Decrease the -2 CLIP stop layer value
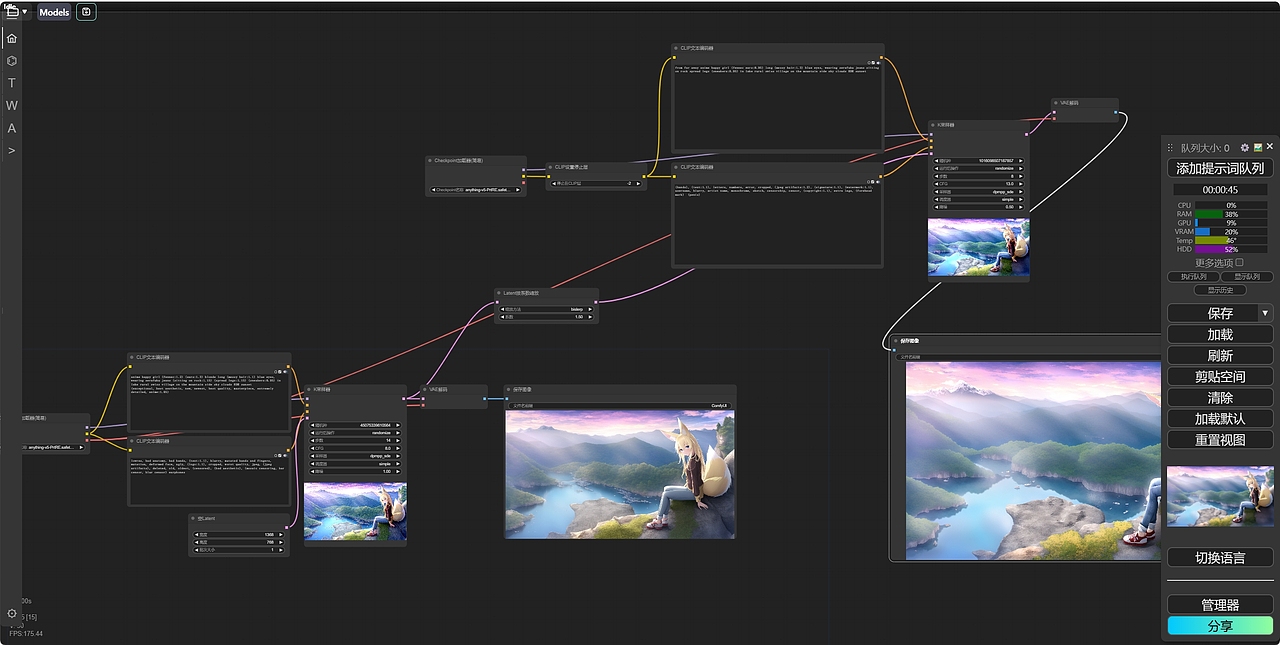1280x645 pixels. coord(554,184)
